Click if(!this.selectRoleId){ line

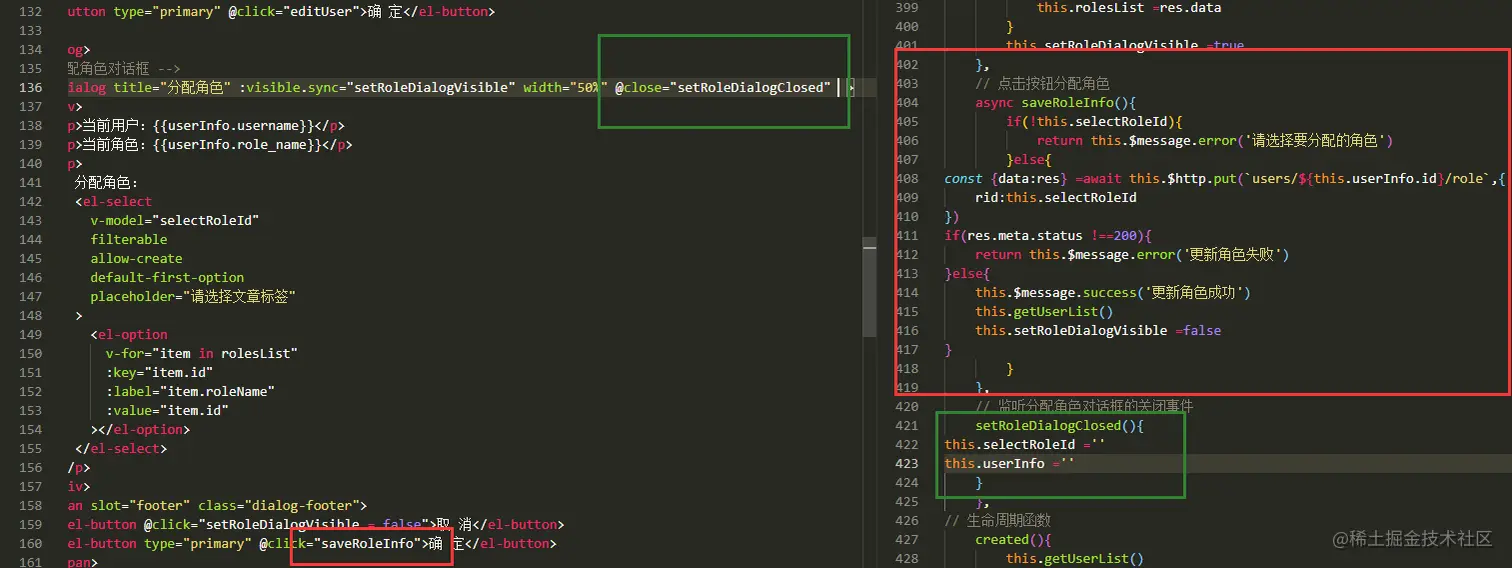point(1095,122)
